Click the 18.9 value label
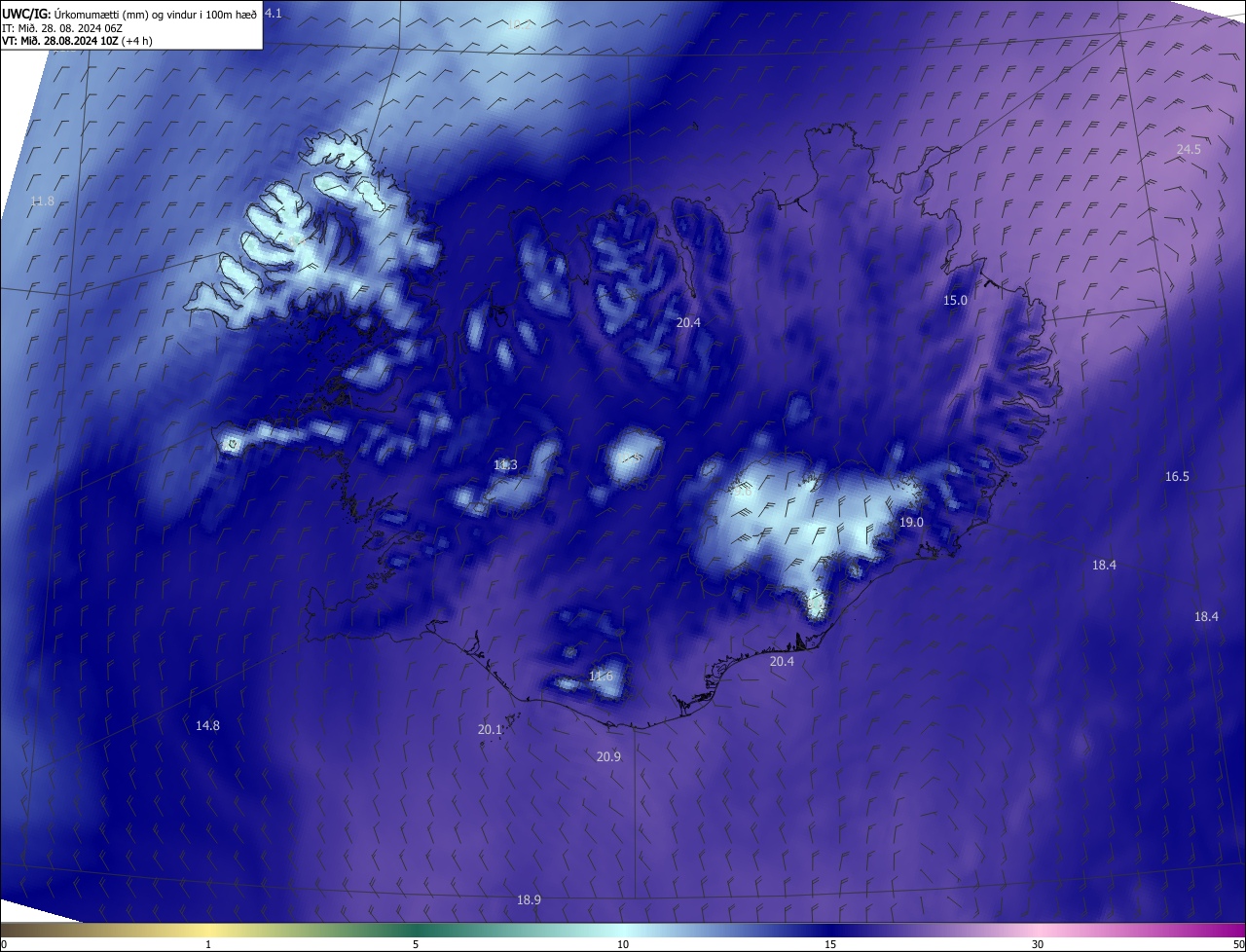This screenshot has height=952, width=1246. point(529,899)
